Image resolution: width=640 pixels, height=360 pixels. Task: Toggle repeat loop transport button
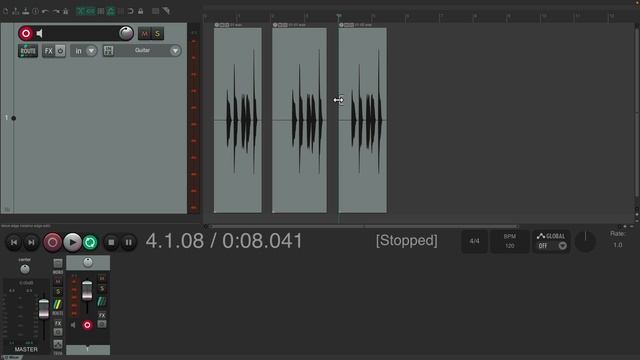(90, 242)
